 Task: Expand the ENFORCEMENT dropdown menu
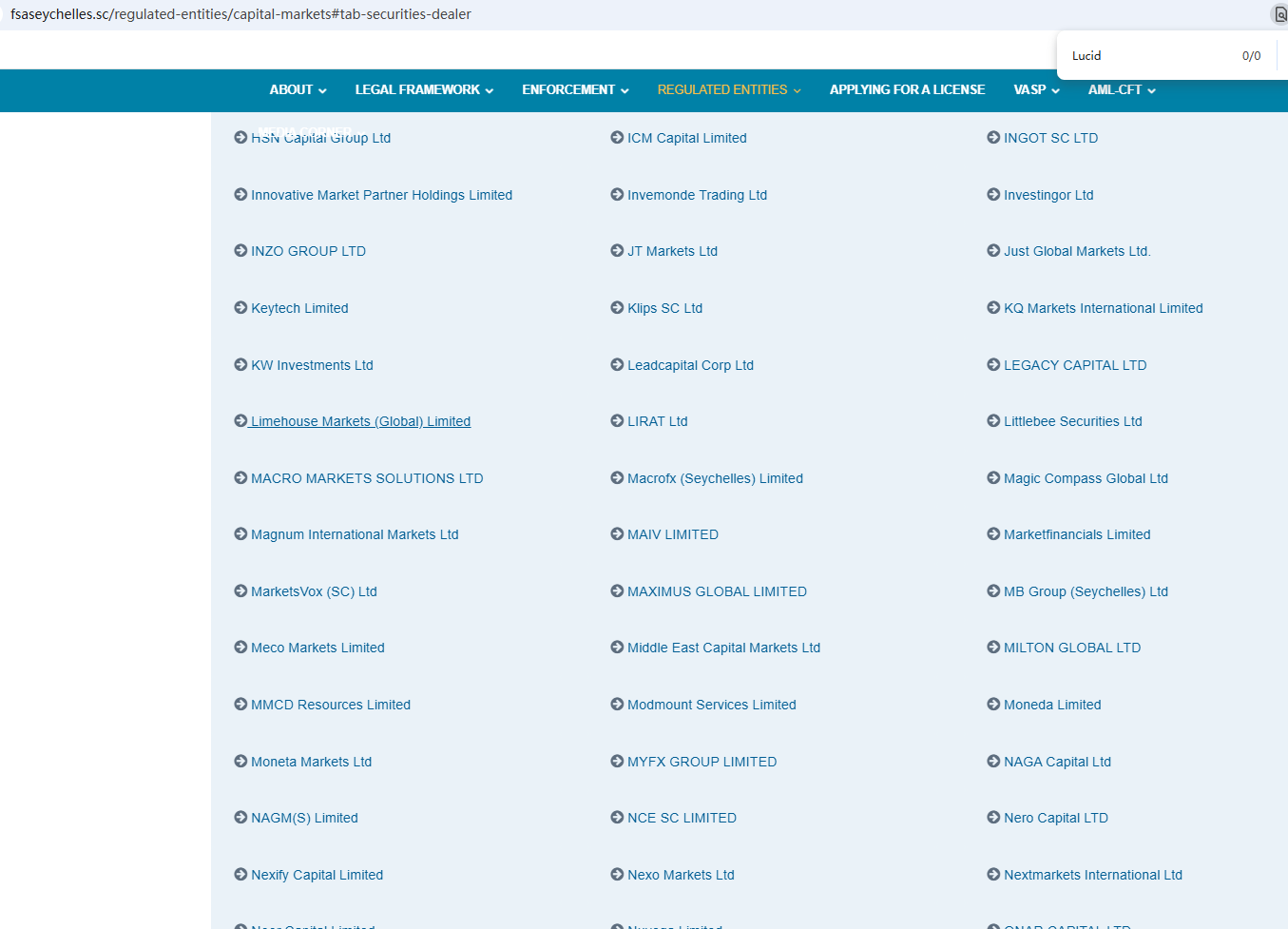pos(575,90)
